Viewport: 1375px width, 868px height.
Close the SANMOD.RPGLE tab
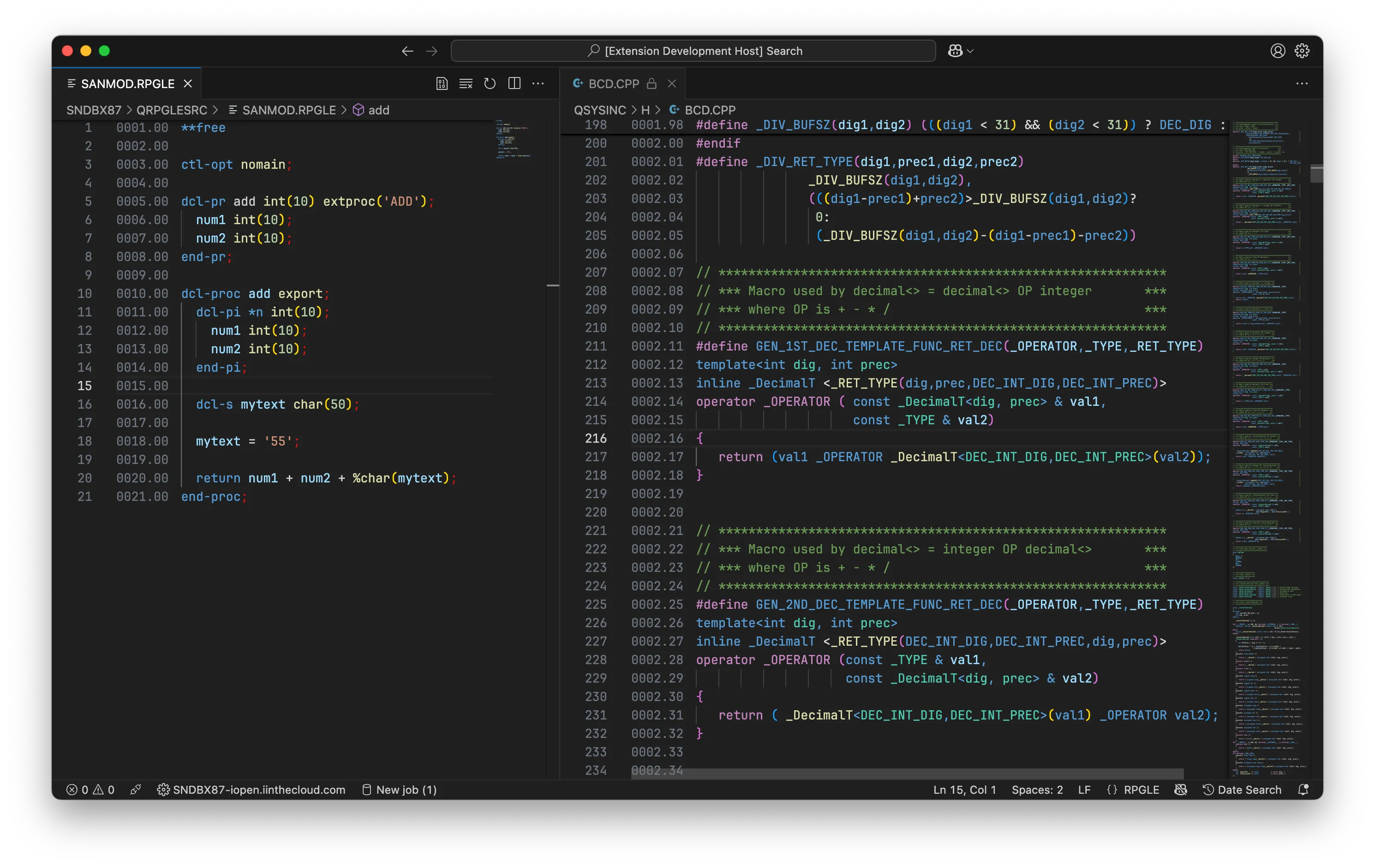click(188, 83)
